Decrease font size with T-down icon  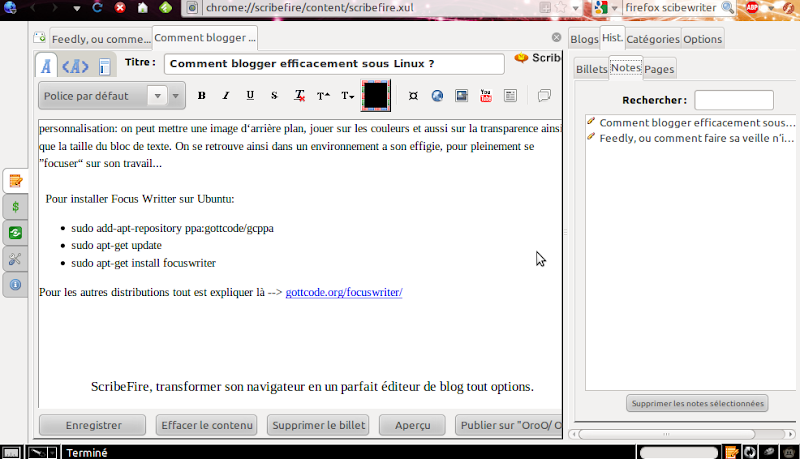(x=347, y=95)
